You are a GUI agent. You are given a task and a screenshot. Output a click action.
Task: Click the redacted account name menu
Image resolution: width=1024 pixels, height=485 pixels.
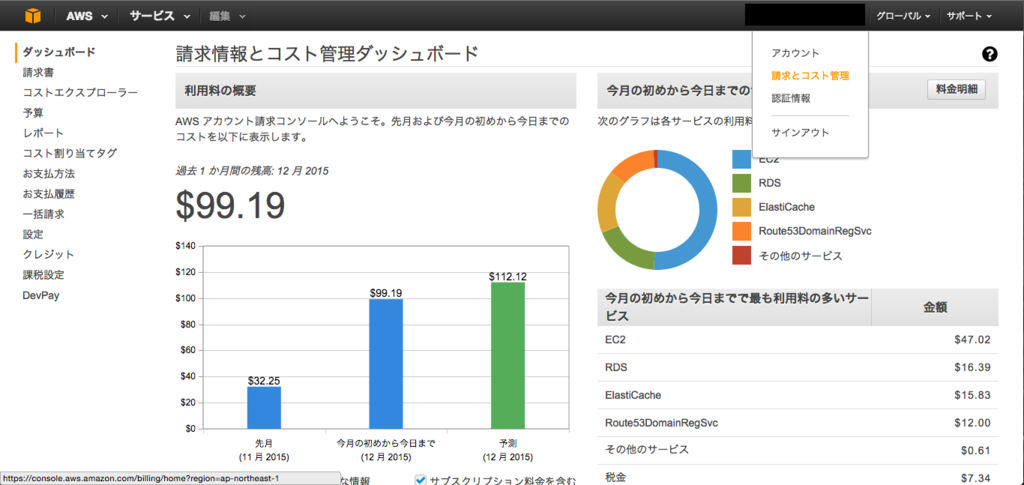805,14
